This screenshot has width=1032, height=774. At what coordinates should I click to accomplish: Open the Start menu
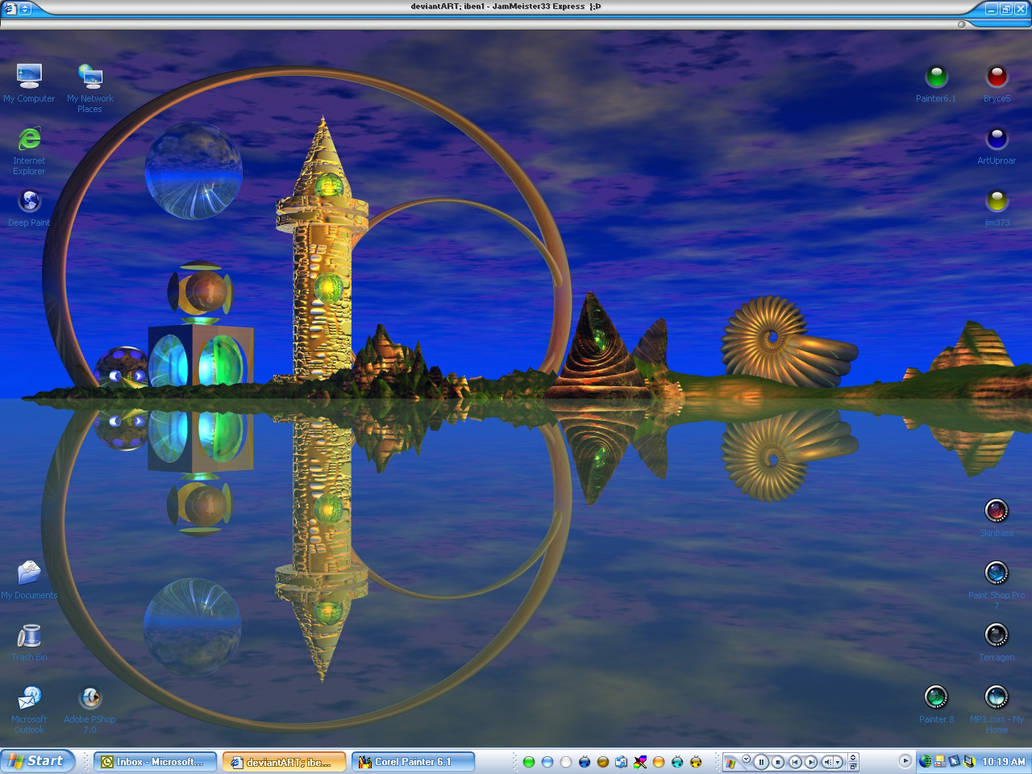tap(38, 761)
